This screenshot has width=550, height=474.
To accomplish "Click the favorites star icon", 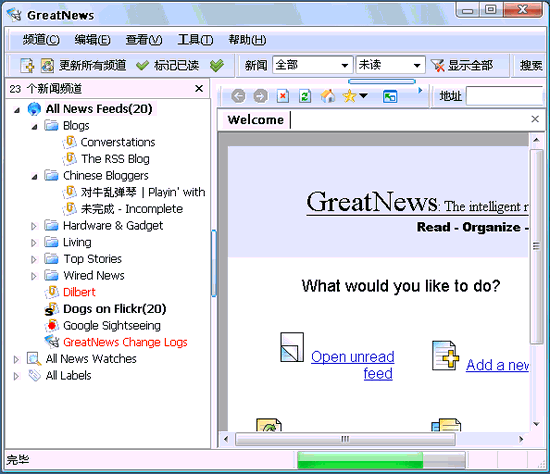I will tap(349, 96).
